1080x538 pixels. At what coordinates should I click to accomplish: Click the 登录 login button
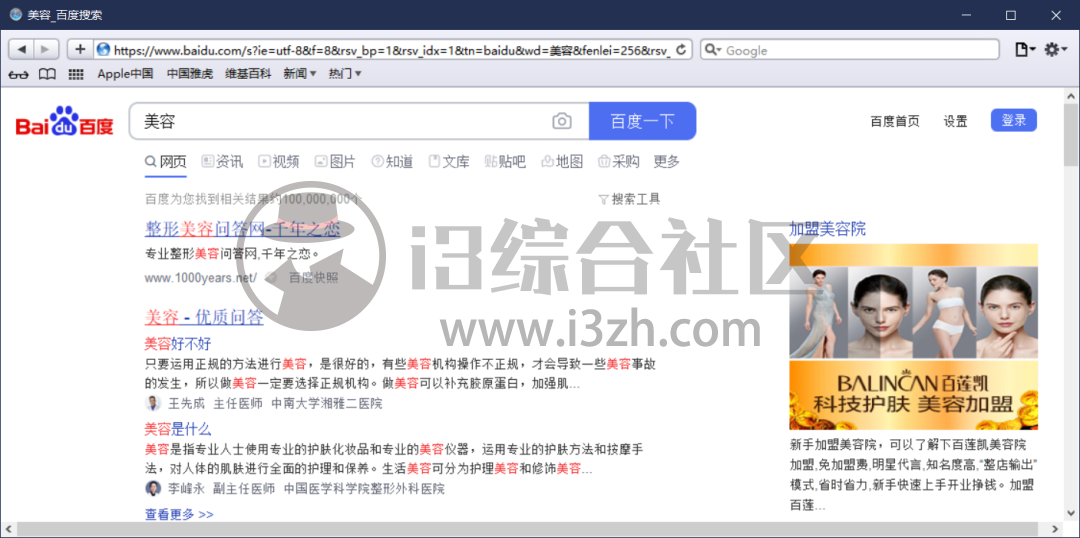click(1014, 121)
